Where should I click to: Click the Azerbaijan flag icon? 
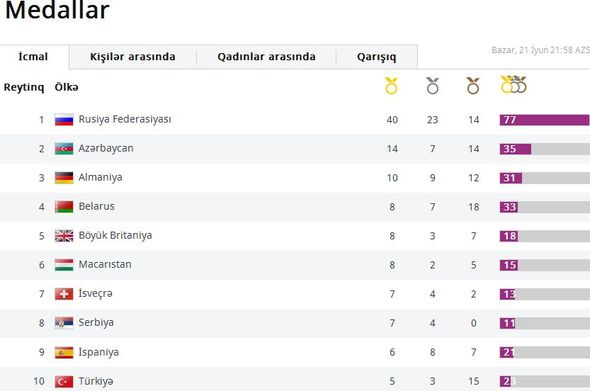coord(64,149)
